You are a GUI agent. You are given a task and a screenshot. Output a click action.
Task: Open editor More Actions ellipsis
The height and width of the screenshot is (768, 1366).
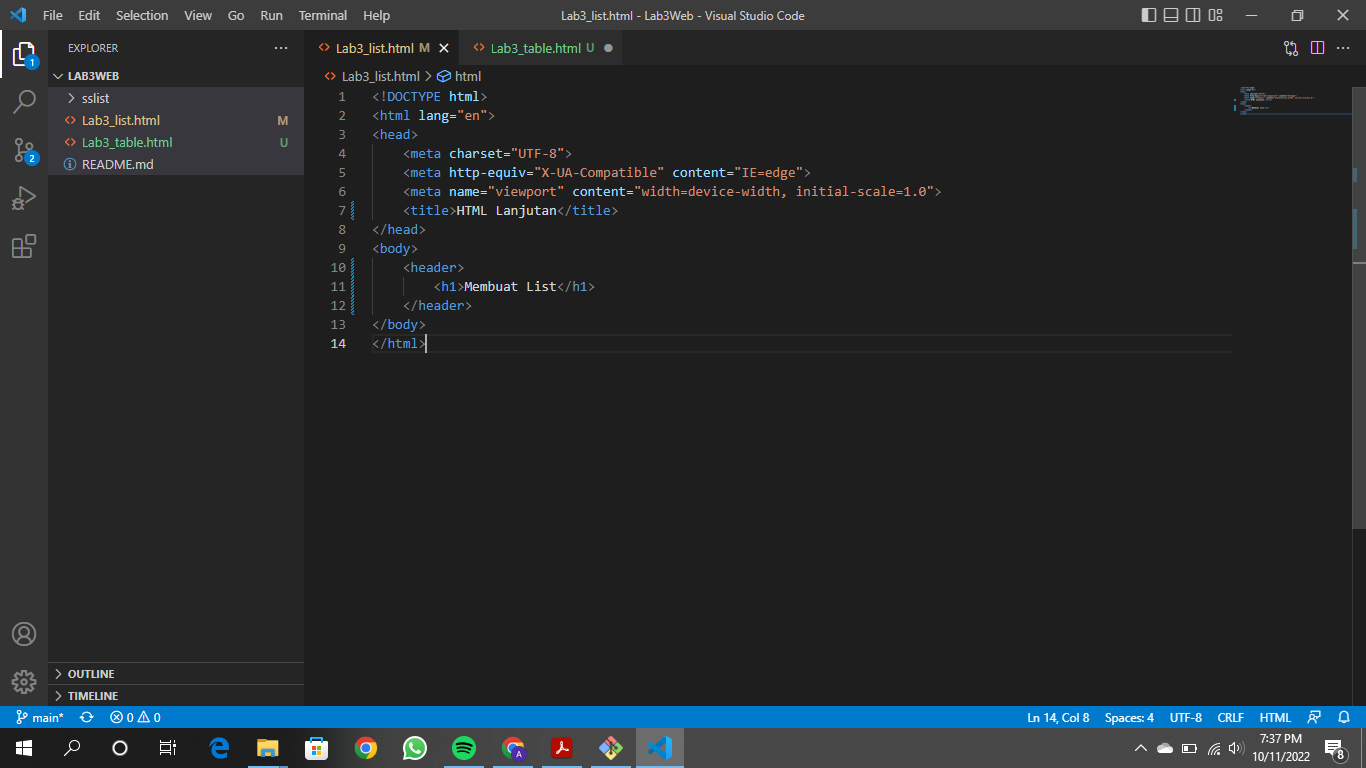pyautogui.click(x=1343, y=48)
